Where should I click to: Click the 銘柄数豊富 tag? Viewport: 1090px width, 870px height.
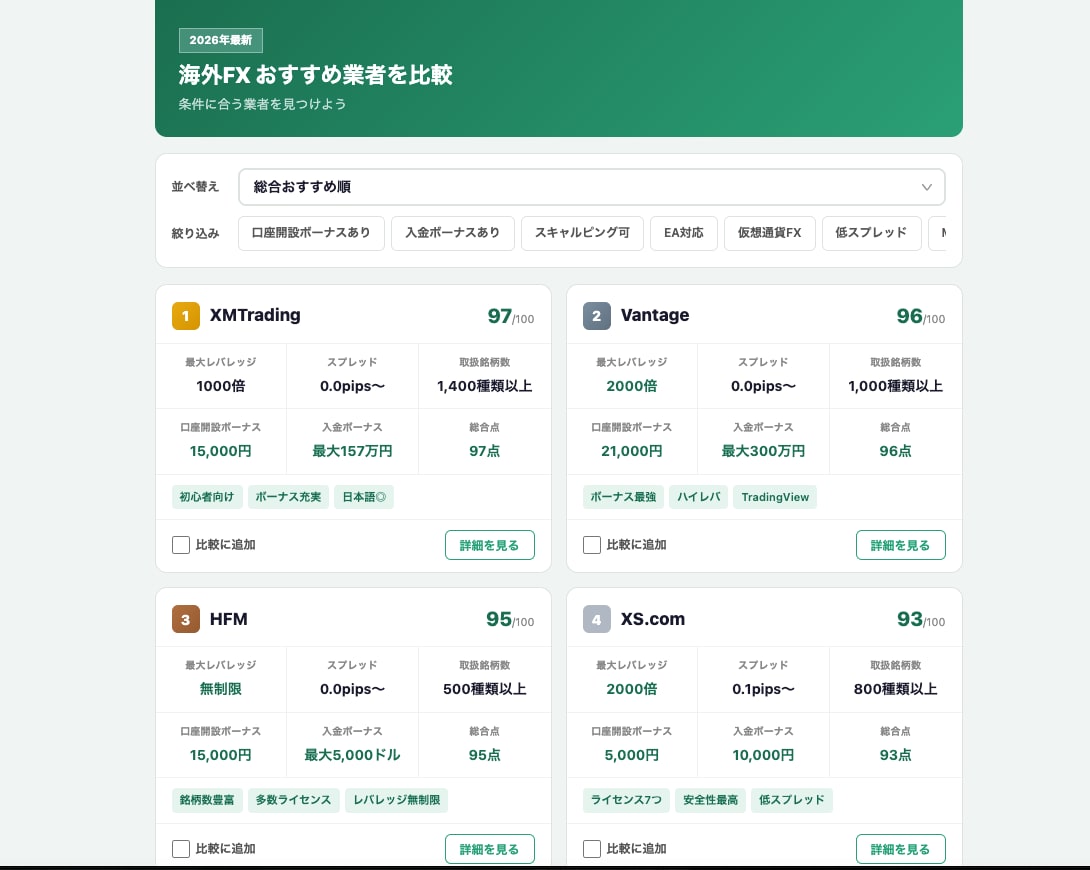[207, 800]
